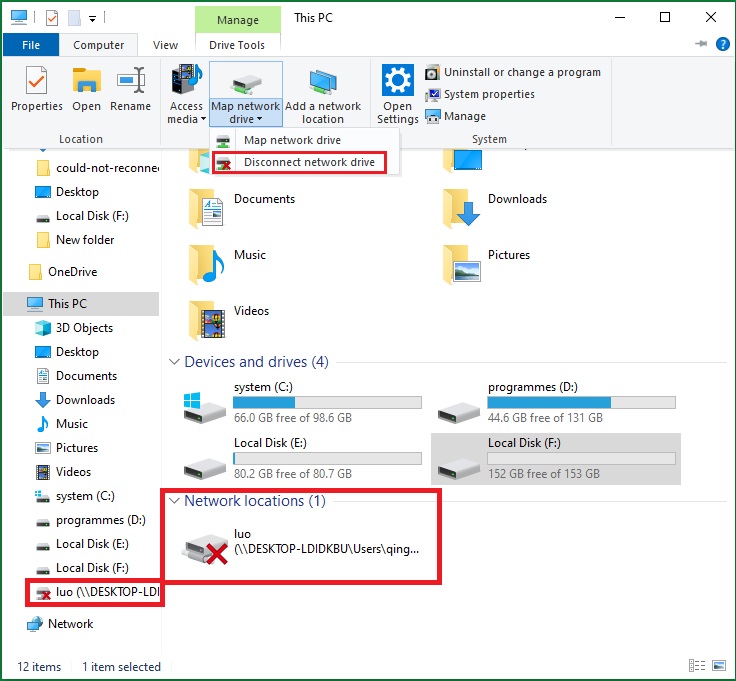The height and width of the screenshot is (681, 736).
Task: Click the Open ribbon button
Action: [86, 89]
